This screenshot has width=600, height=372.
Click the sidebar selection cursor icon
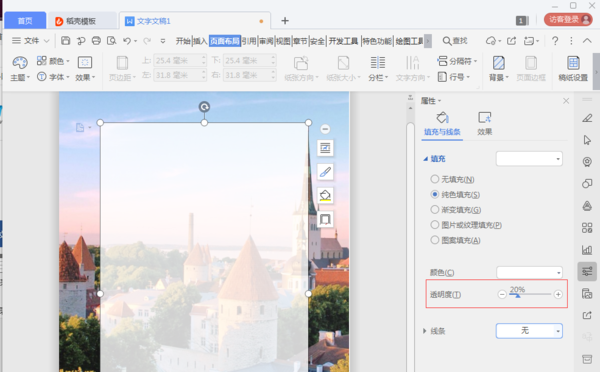coord(587,140)
